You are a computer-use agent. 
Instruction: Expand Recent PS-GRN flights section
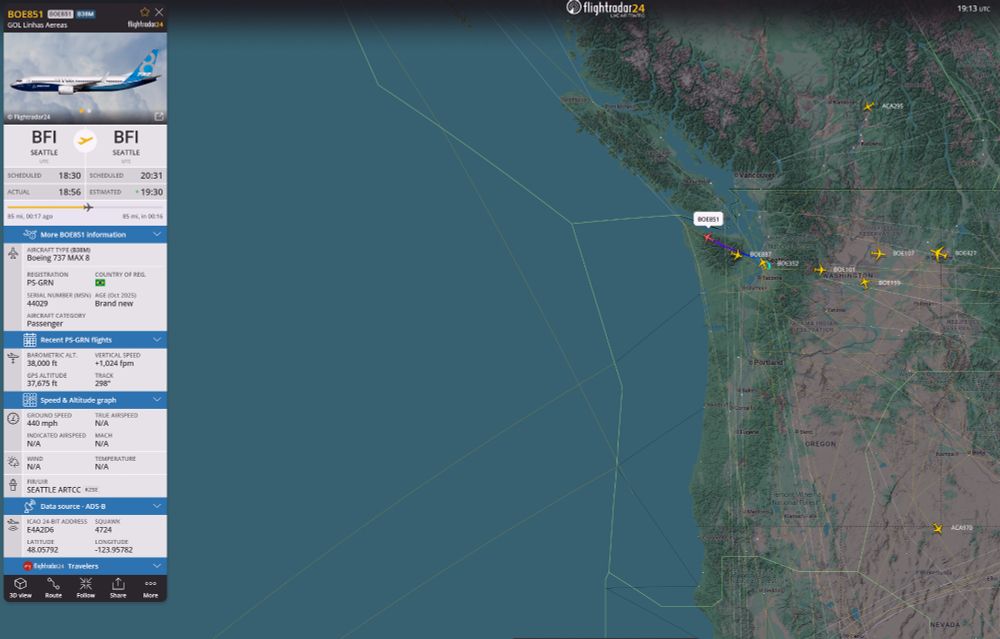pos(85,340)
